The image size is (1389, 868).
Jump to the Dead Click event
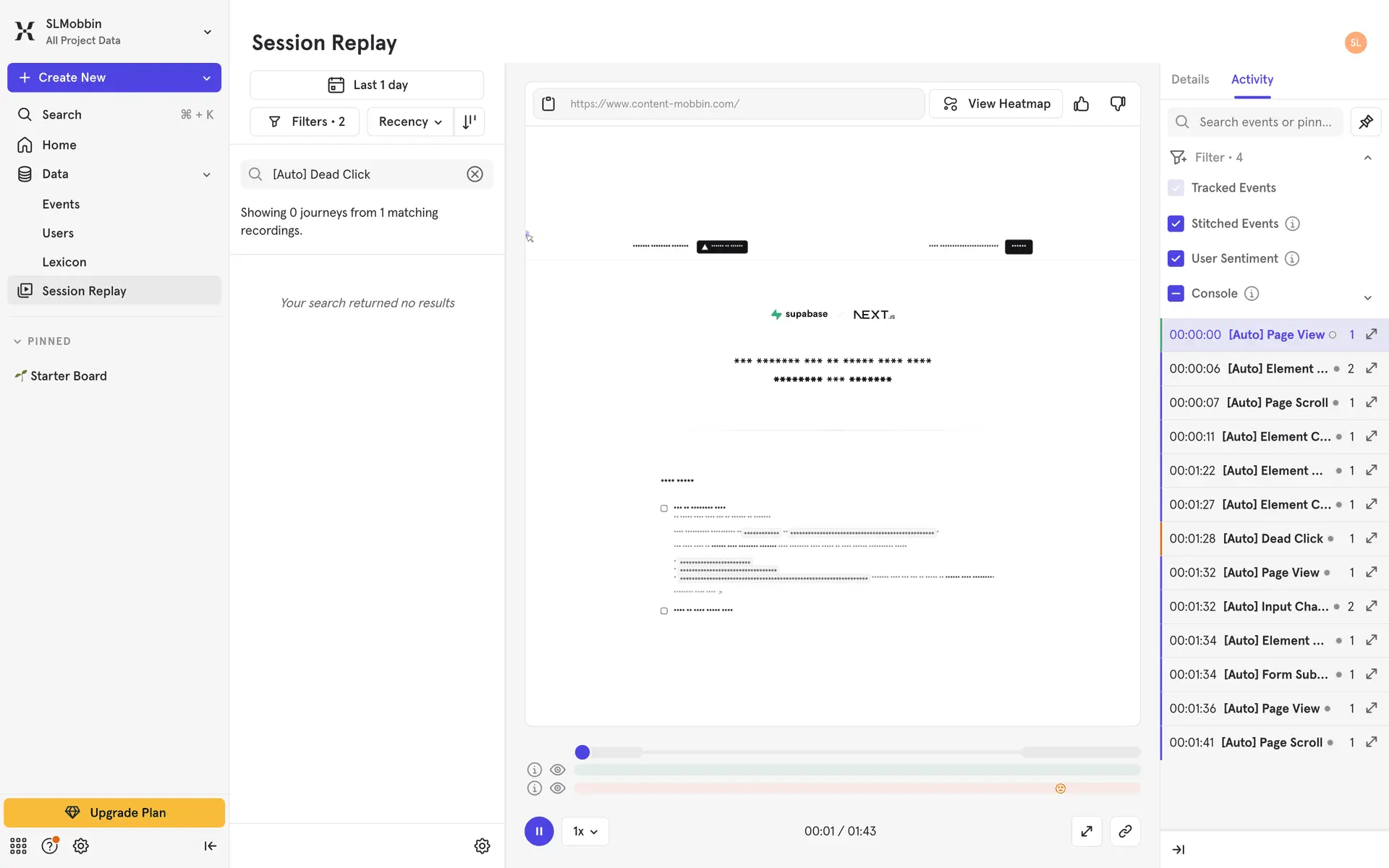[x=1273, y=538]
